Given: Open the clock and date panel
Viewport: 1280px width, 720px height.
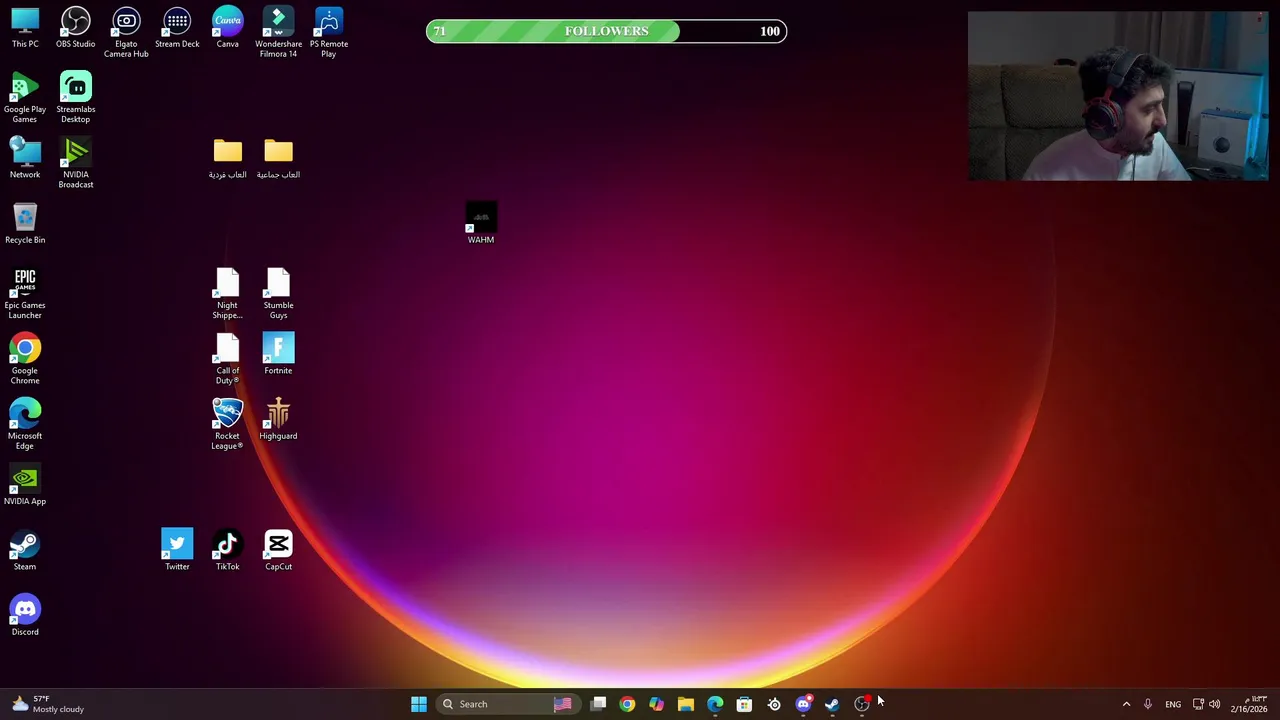Looking at the screenshot, I should [1248, 704].
